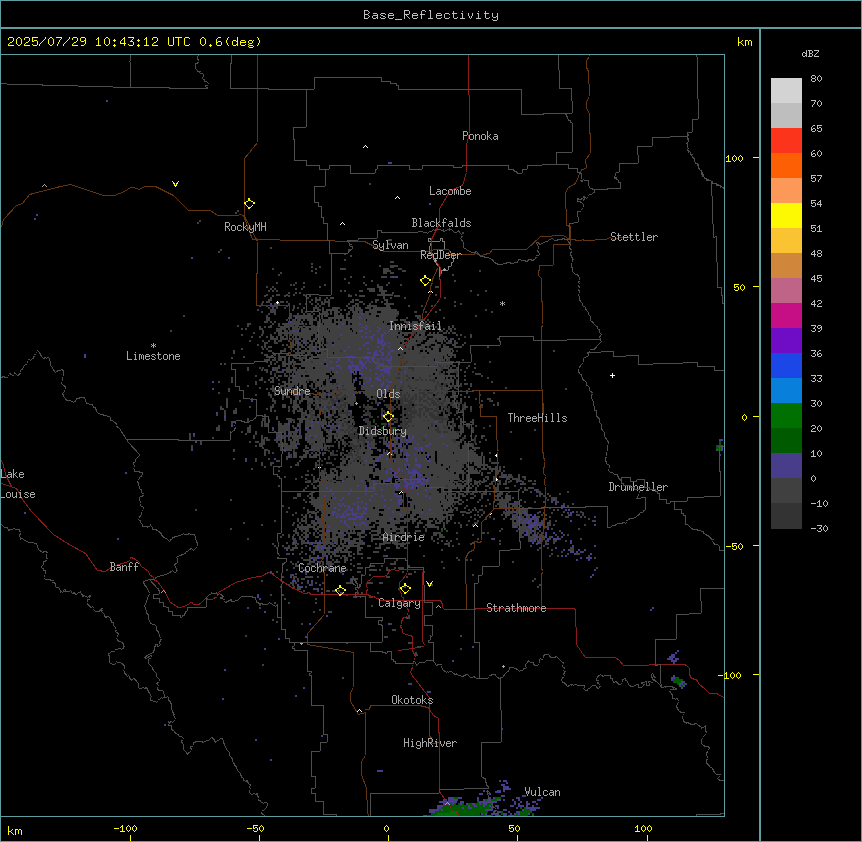The width and height of the screenshot is (862, 842).
Task: Click the Cochrane label
Action: [322, 568]
